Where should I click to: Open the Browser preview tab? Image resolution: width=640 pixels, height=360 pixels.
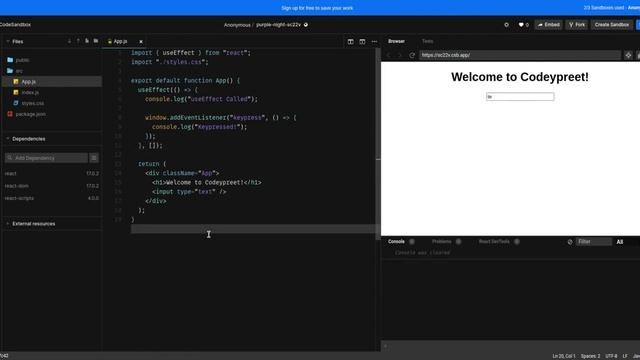396,41
